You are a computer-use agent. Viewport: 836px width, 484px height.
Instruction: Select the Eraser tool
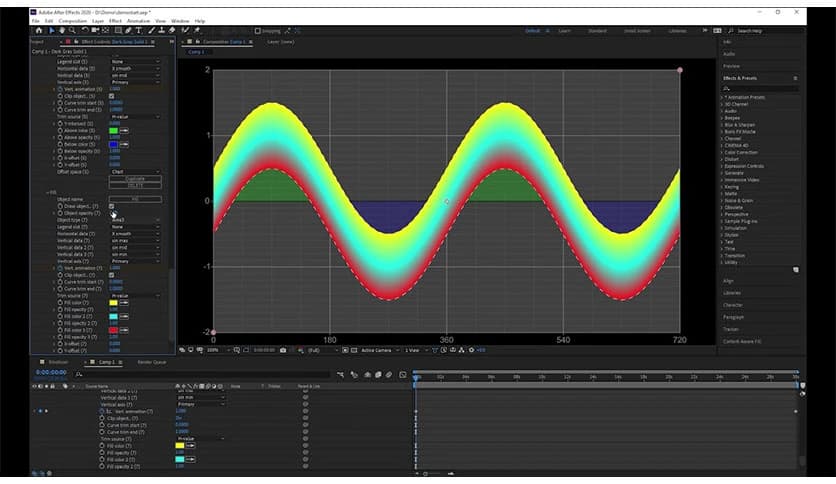pyautogui.click(x=172, y=30)
